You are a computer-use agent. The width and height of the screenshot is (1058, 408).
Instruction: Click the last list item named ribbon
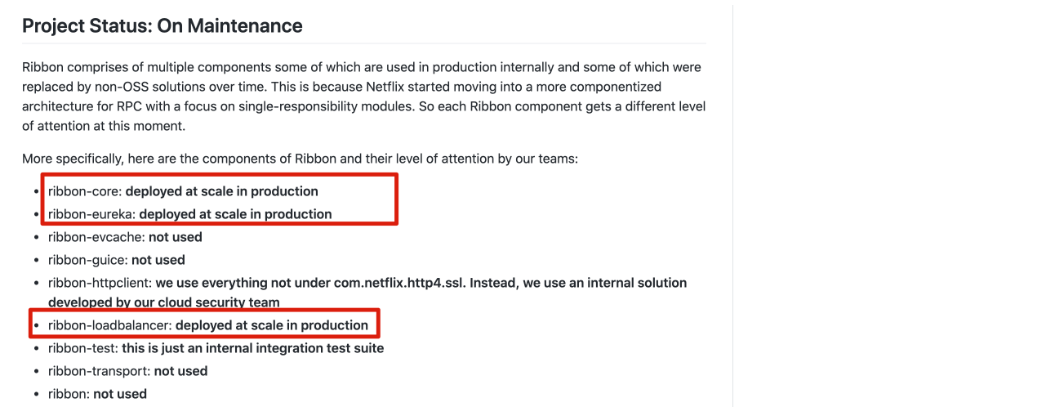tap(68, 393)
